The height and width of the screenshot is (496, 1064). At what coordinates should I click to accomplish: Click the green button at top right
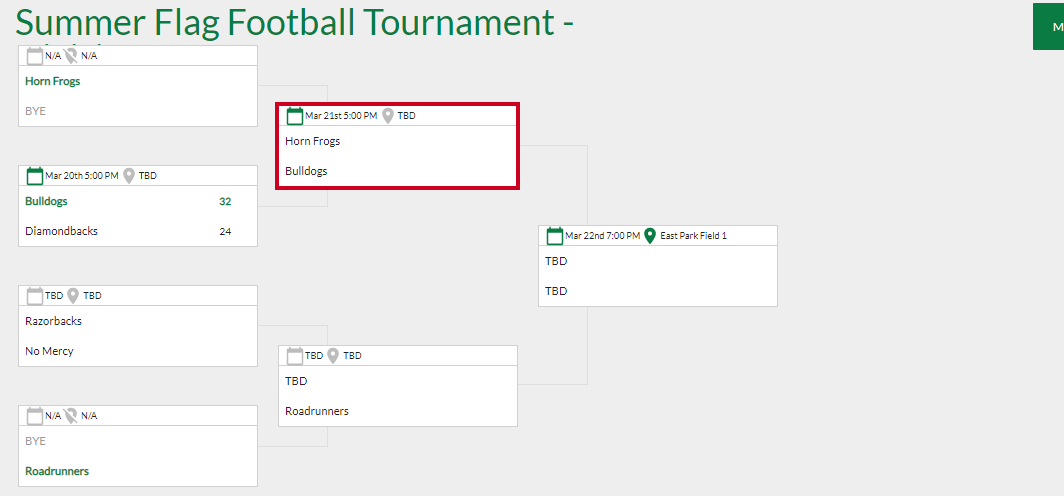(x=1048, y=26)
